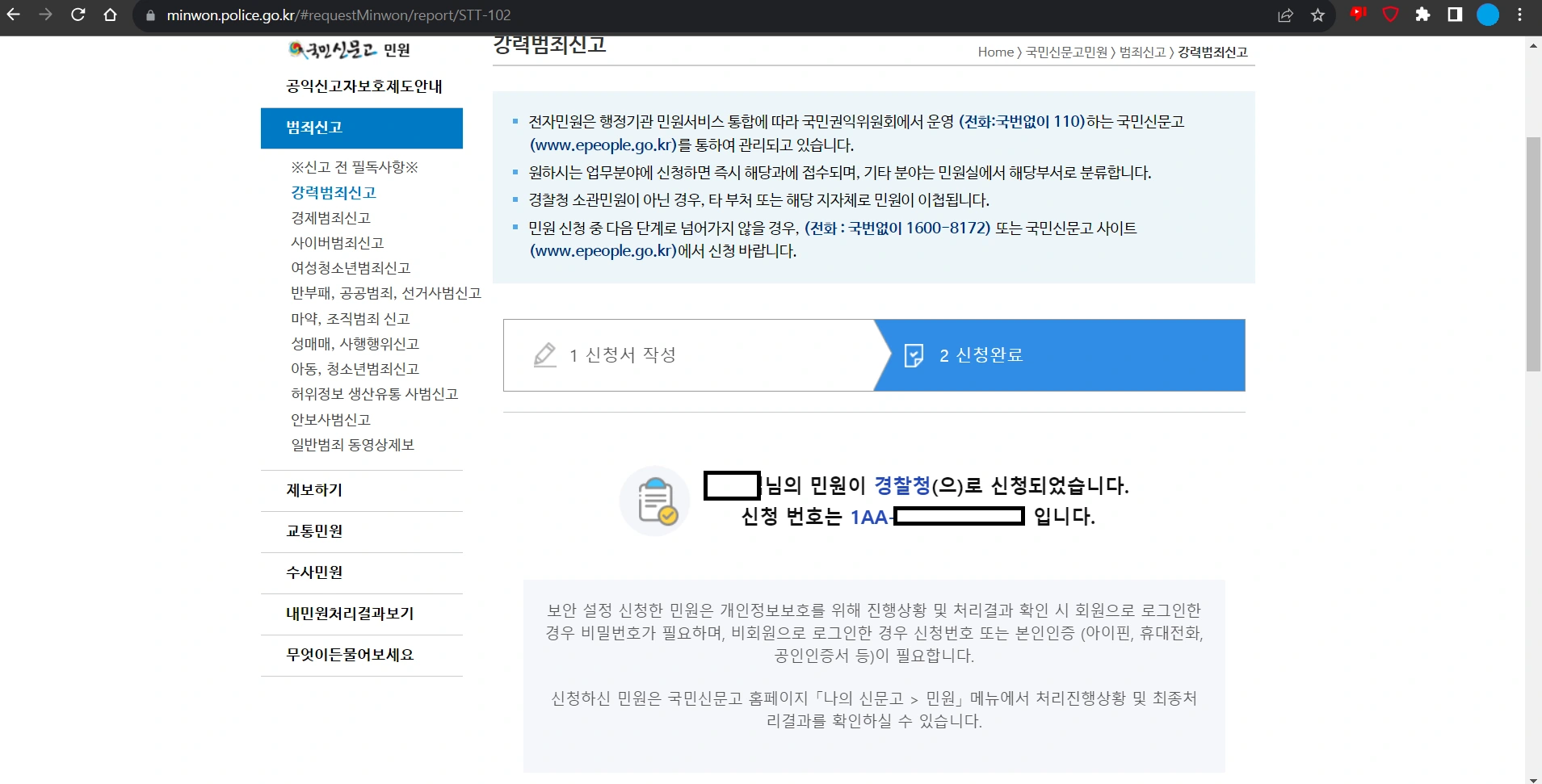The width and height of the screenshot is (1542, 784).
Task: Click pencil icon in step 1
Action: point(545,355)
